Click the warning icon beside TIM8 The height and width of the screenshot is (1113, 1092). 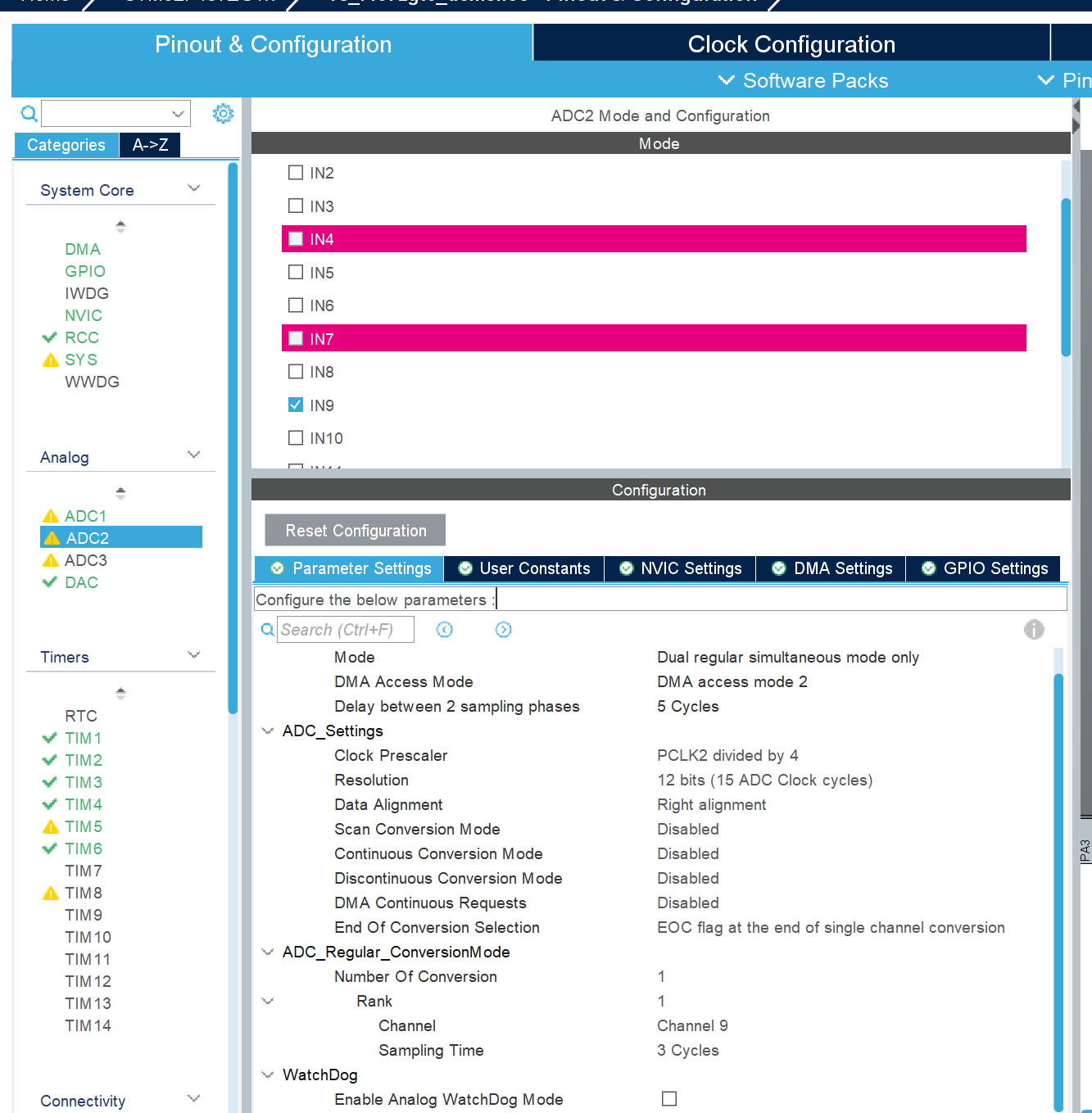[x=50, y=893]
